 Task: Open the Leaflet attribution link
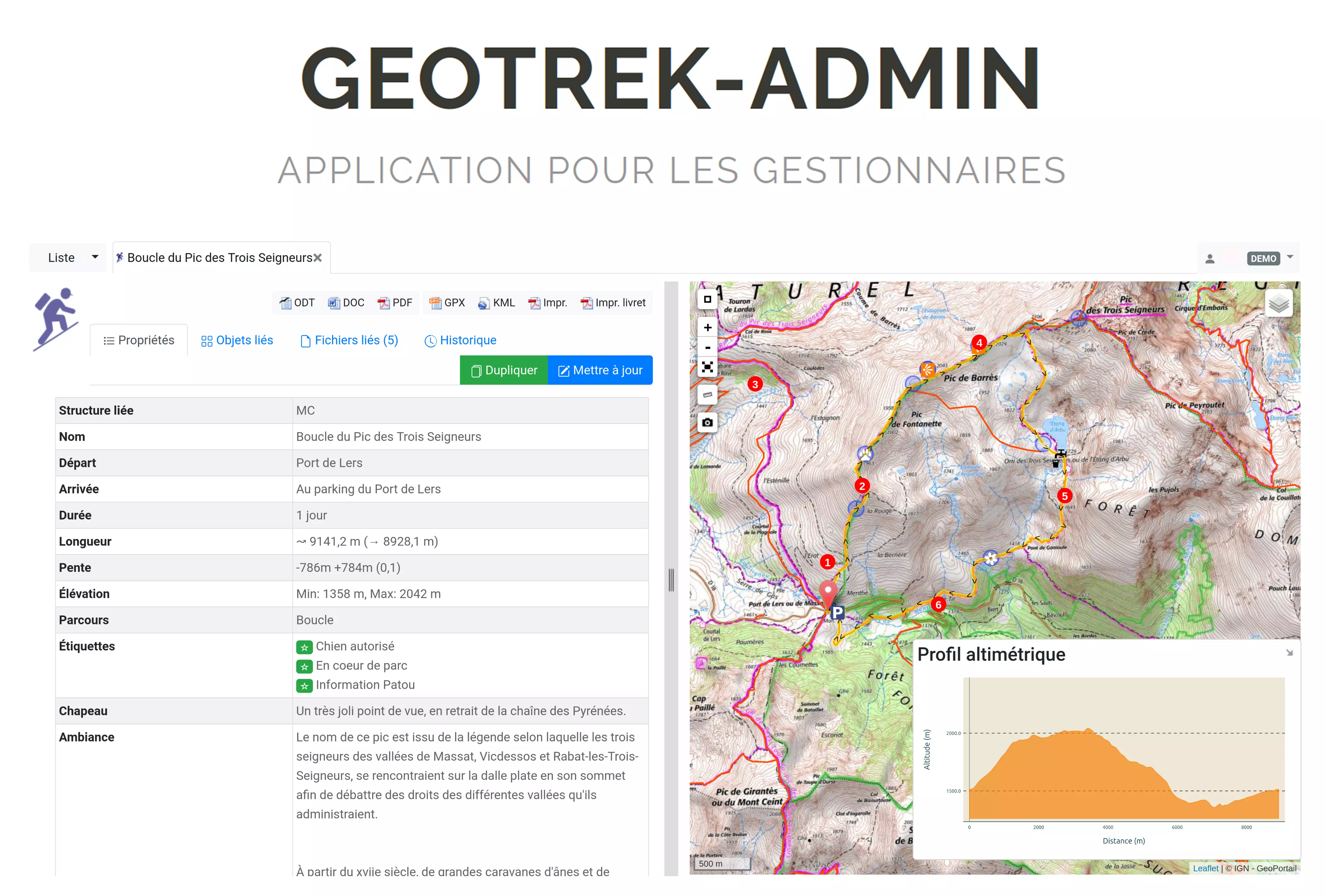(x=1205, y=868)
